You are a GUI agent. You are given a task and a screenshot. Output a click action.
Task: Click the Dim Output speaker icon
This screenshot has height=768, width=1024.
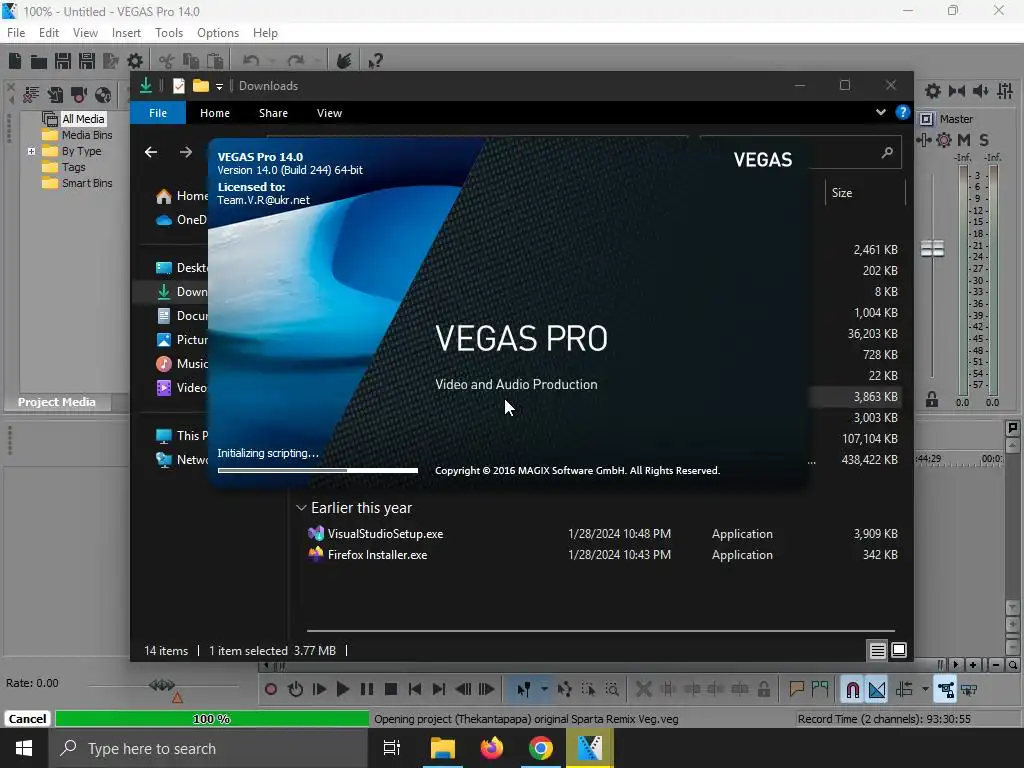tap(980, 91)
